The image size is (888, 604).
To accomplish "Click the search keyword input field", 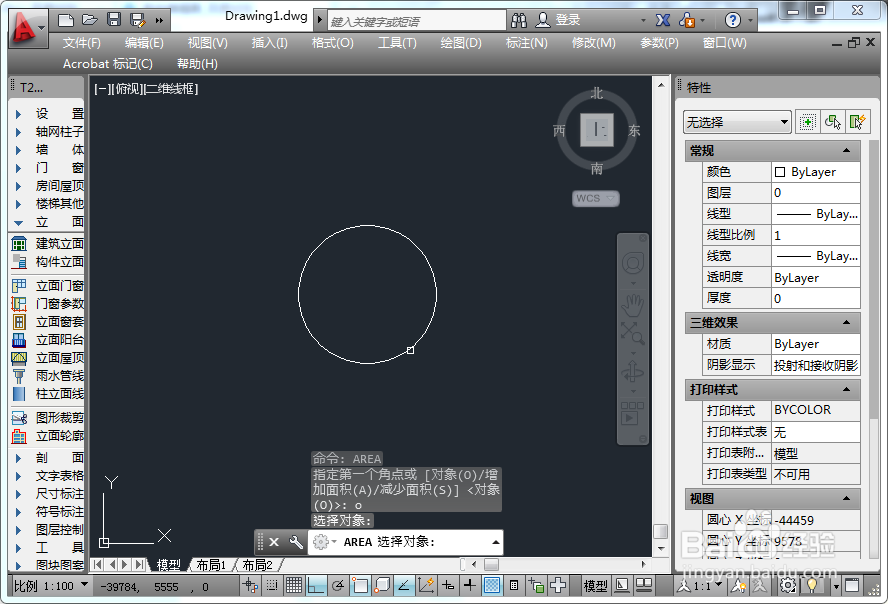I will [417, 22].
